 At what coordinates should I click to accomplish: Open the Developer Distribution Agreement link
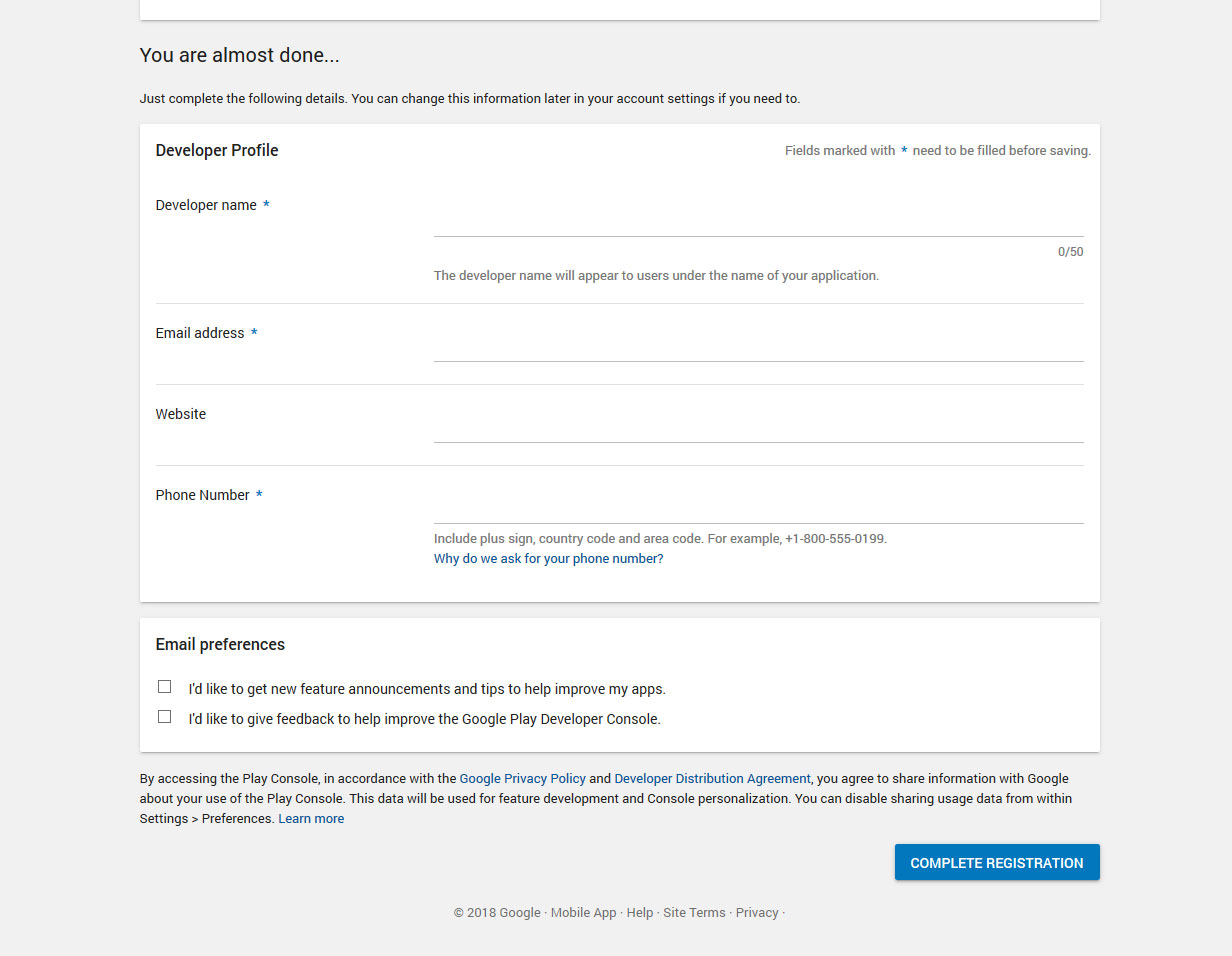pos(712,779)
